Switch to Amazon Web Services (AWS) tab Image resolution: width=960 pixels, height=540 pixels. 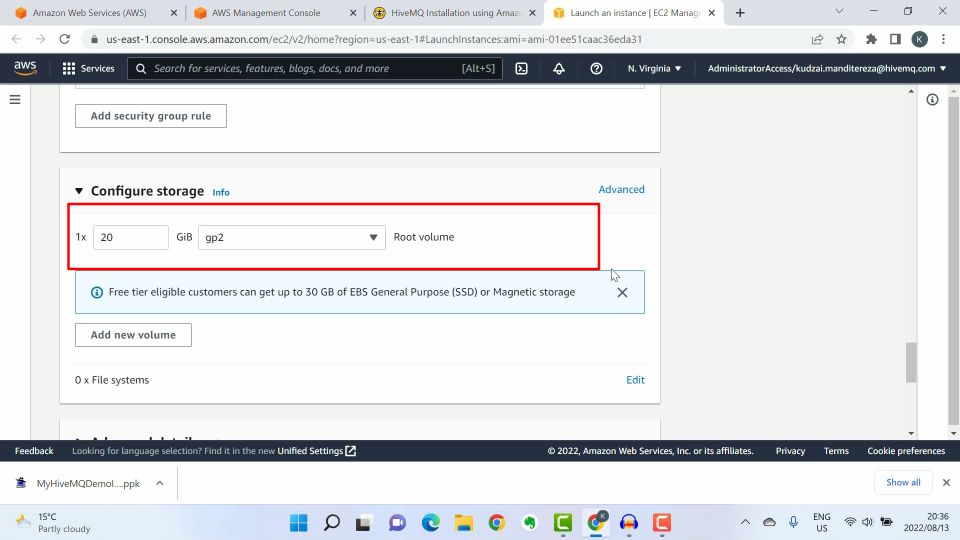[x=89, y=13]
